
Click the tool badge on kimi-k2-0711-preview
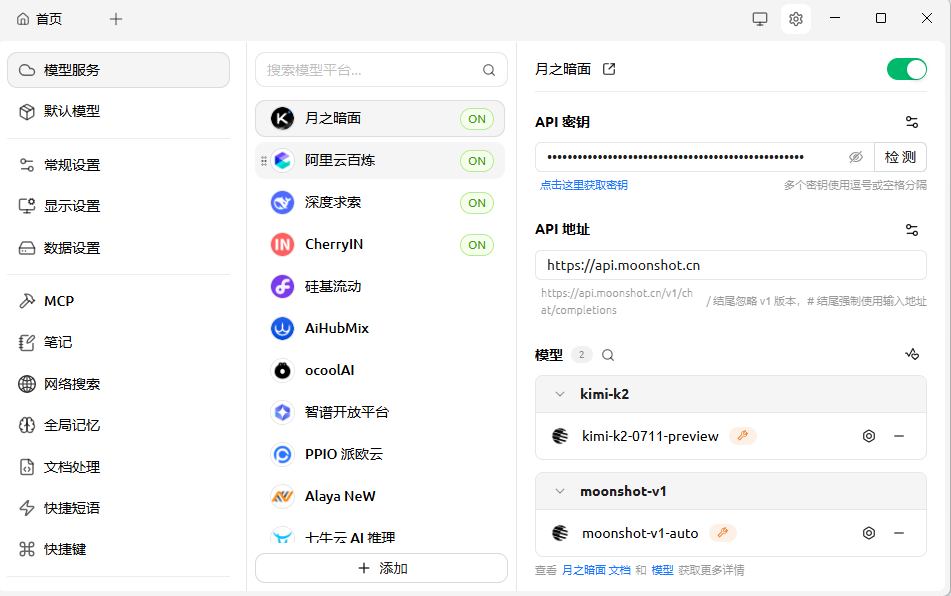click(742, 436)
